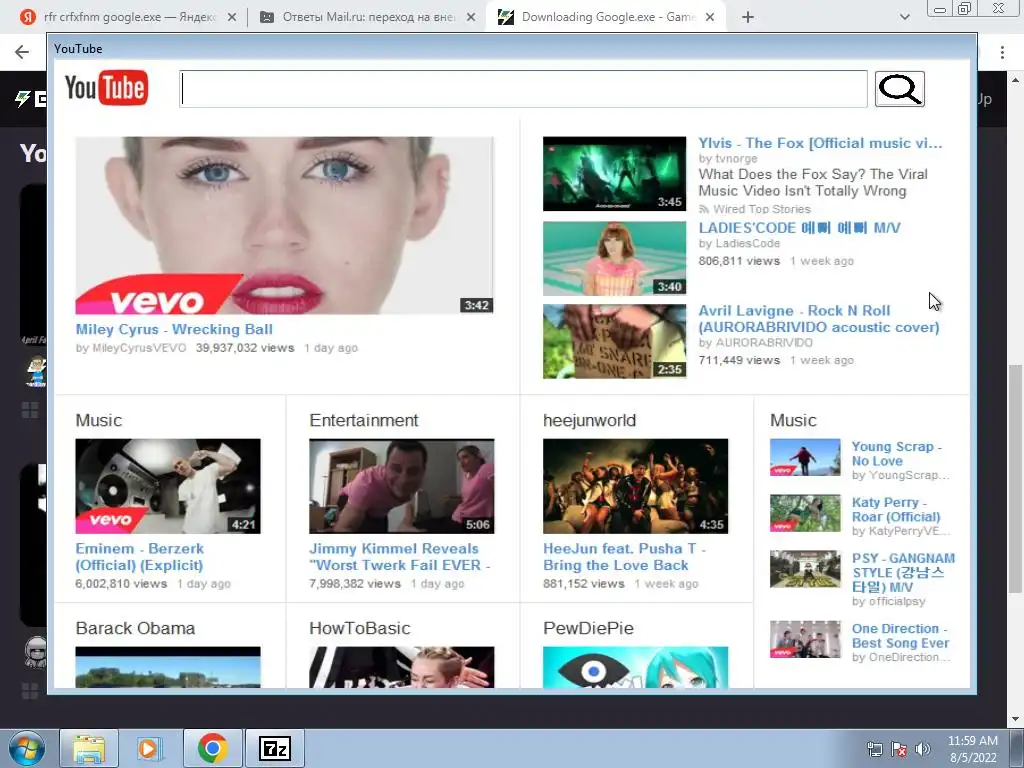This screenshot has width=1024, height=768.
Task: Open the Eminem - Berzerk (Official) title link
Action: pyautogui.click(x=140, y=557)
